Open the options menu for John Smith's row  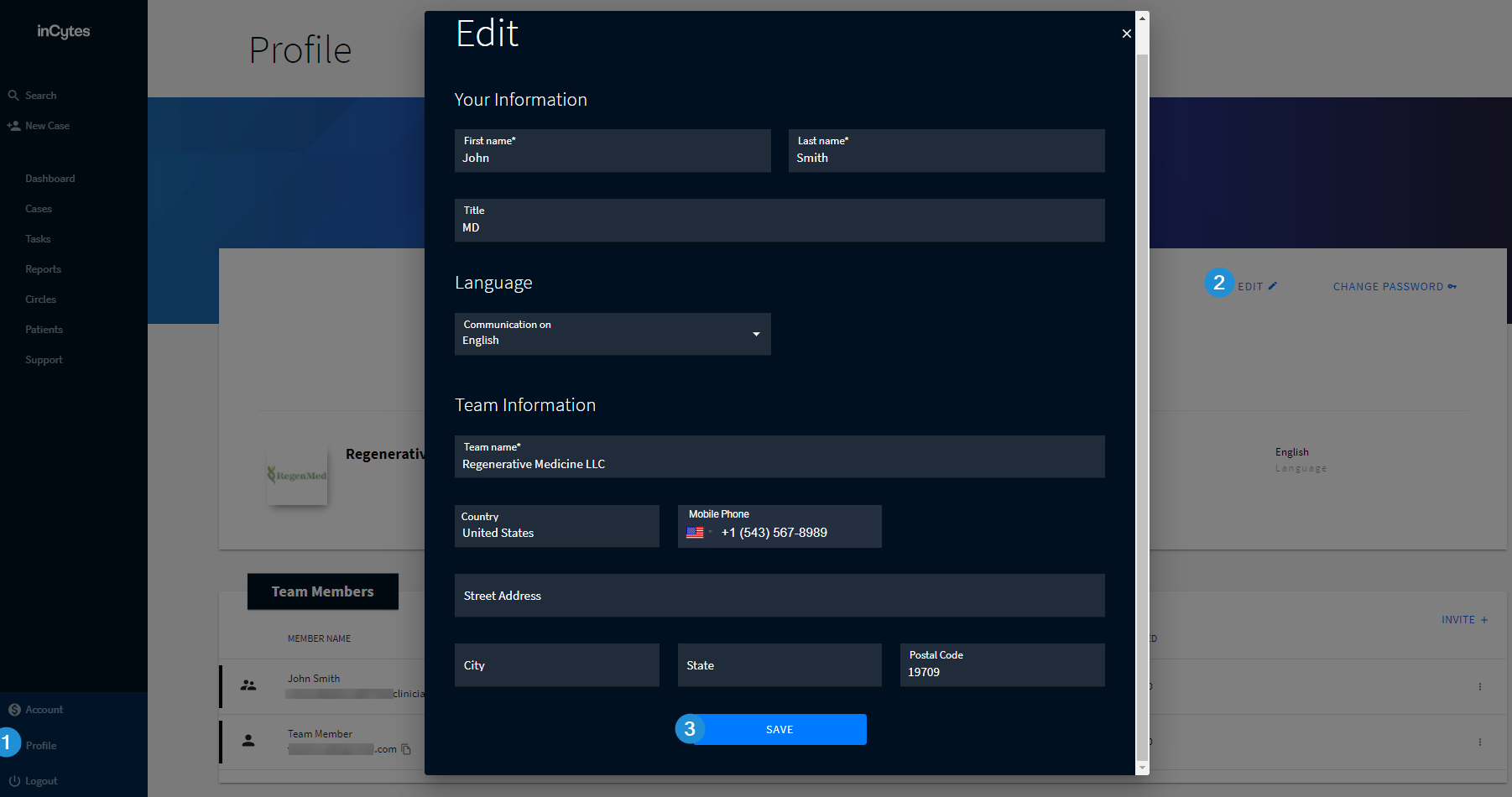1479,686
